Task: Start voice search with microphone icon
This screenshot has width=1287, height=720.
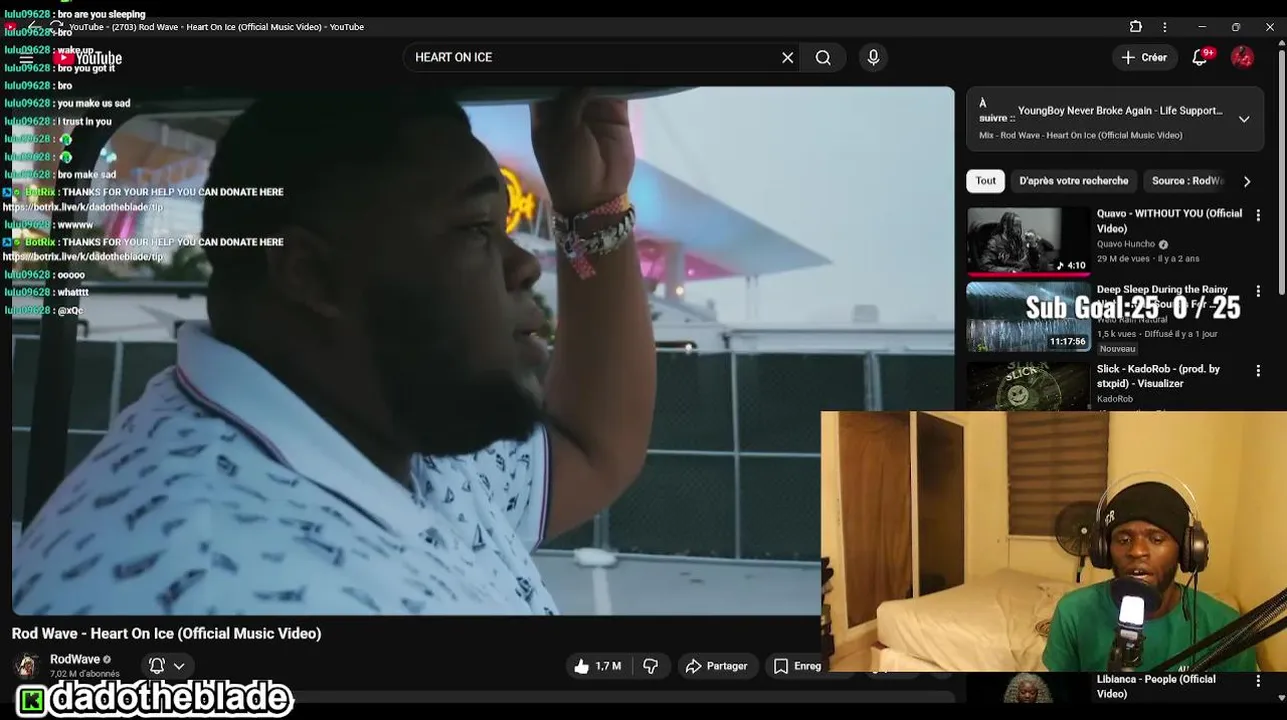Action: [x=873, y=57]
